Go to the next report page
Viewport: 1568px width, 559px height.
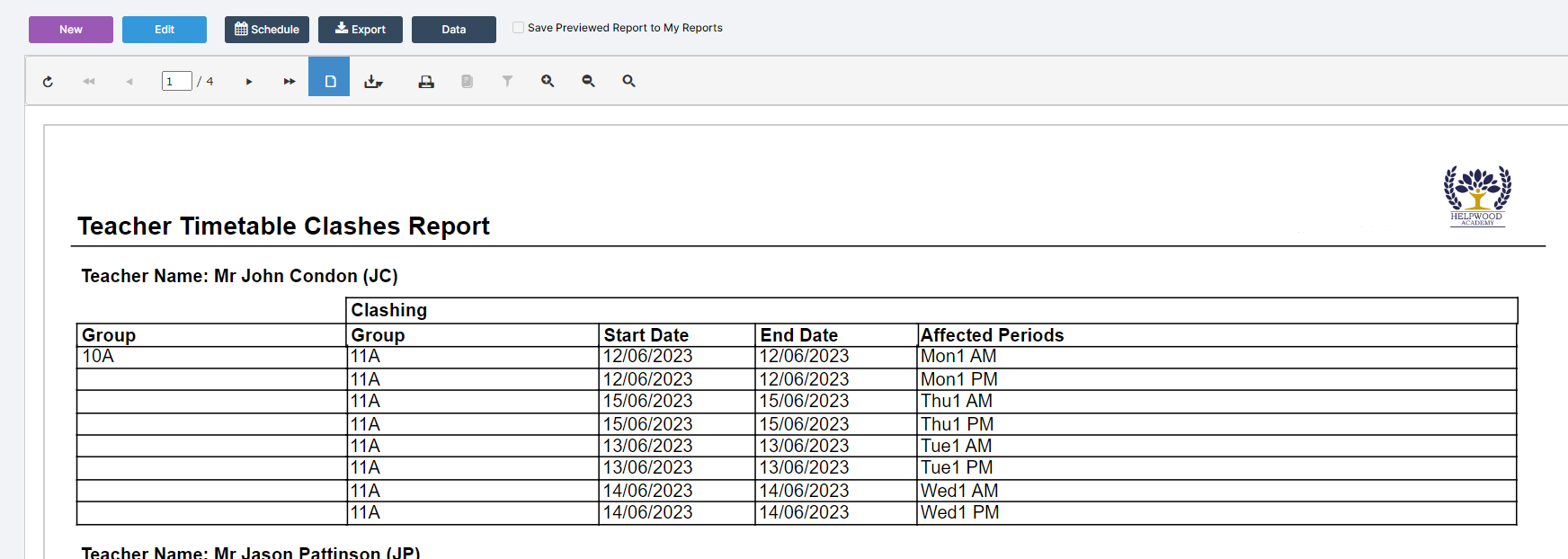pos(249,82)
